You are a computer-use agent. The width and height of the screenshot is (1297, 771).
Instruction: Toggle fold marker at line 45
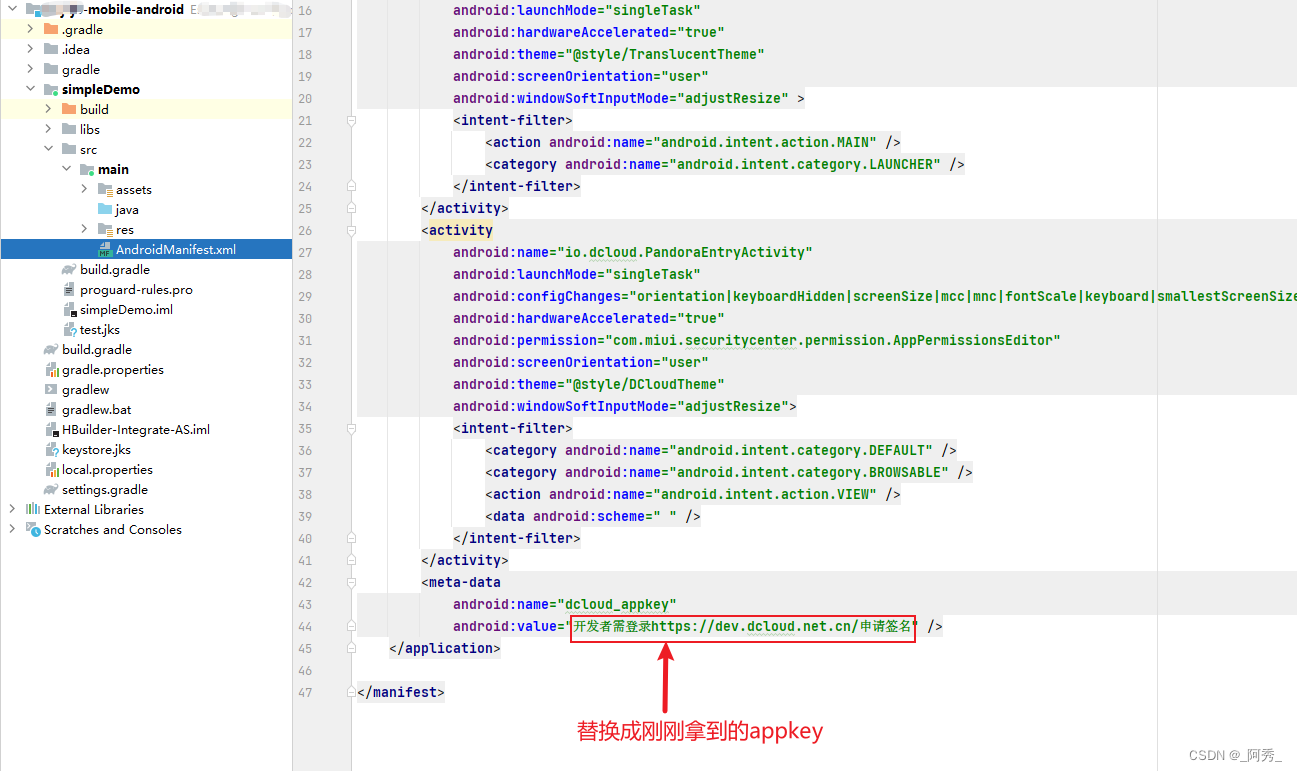[351, 648]
